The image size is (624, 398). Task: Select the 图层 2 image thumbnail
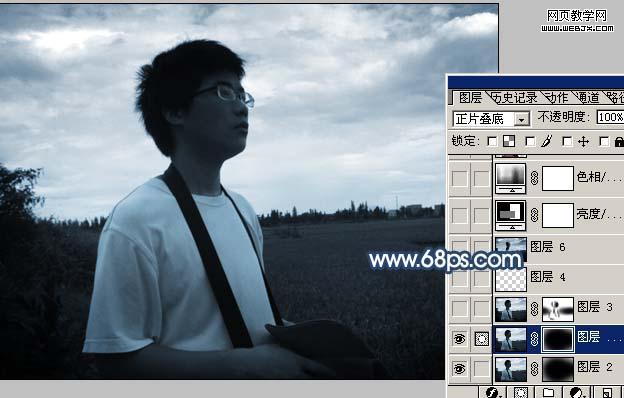coord(511,369)
